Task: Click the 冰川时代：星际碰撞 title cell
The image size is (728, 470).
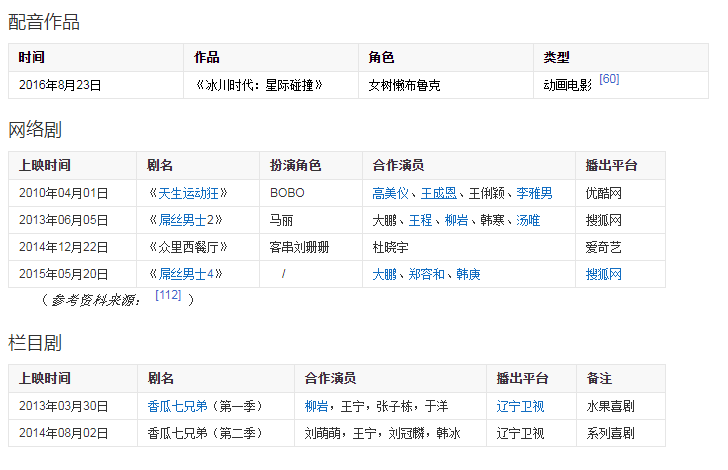Action: (x=260, y=85)
